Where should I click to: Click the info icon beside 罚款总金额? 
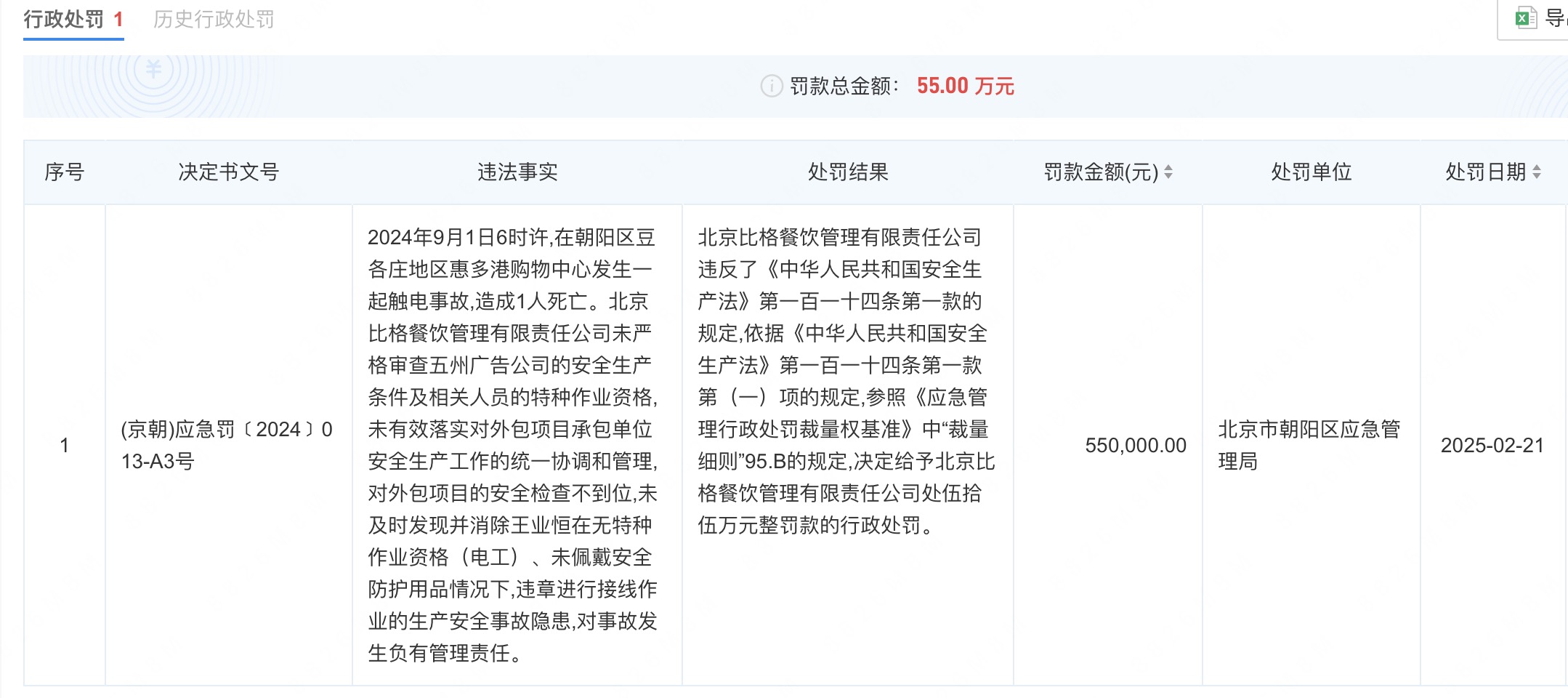771,87
